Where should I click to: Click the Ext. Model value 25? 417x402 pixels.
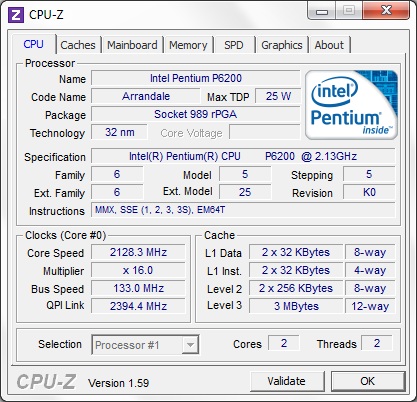point(245,192)
